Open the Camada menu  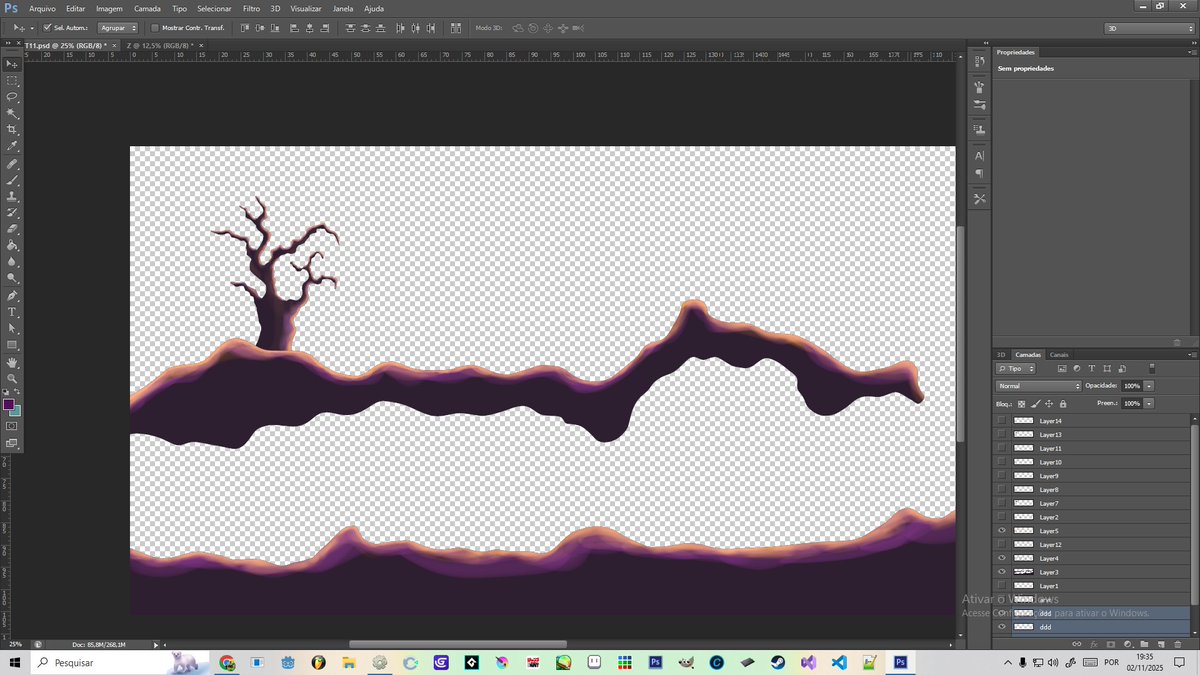pyautogui.click(x=147, y=8)
